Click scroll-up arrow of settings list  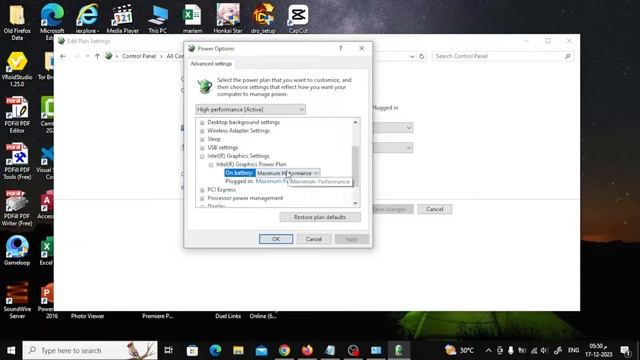pos(355,122)
